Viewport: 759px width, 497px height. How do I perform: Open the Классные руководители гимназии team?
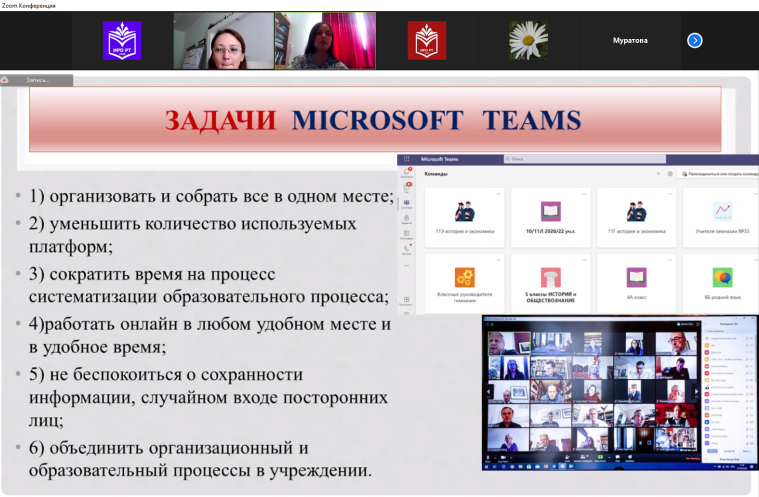click(465, 284)
